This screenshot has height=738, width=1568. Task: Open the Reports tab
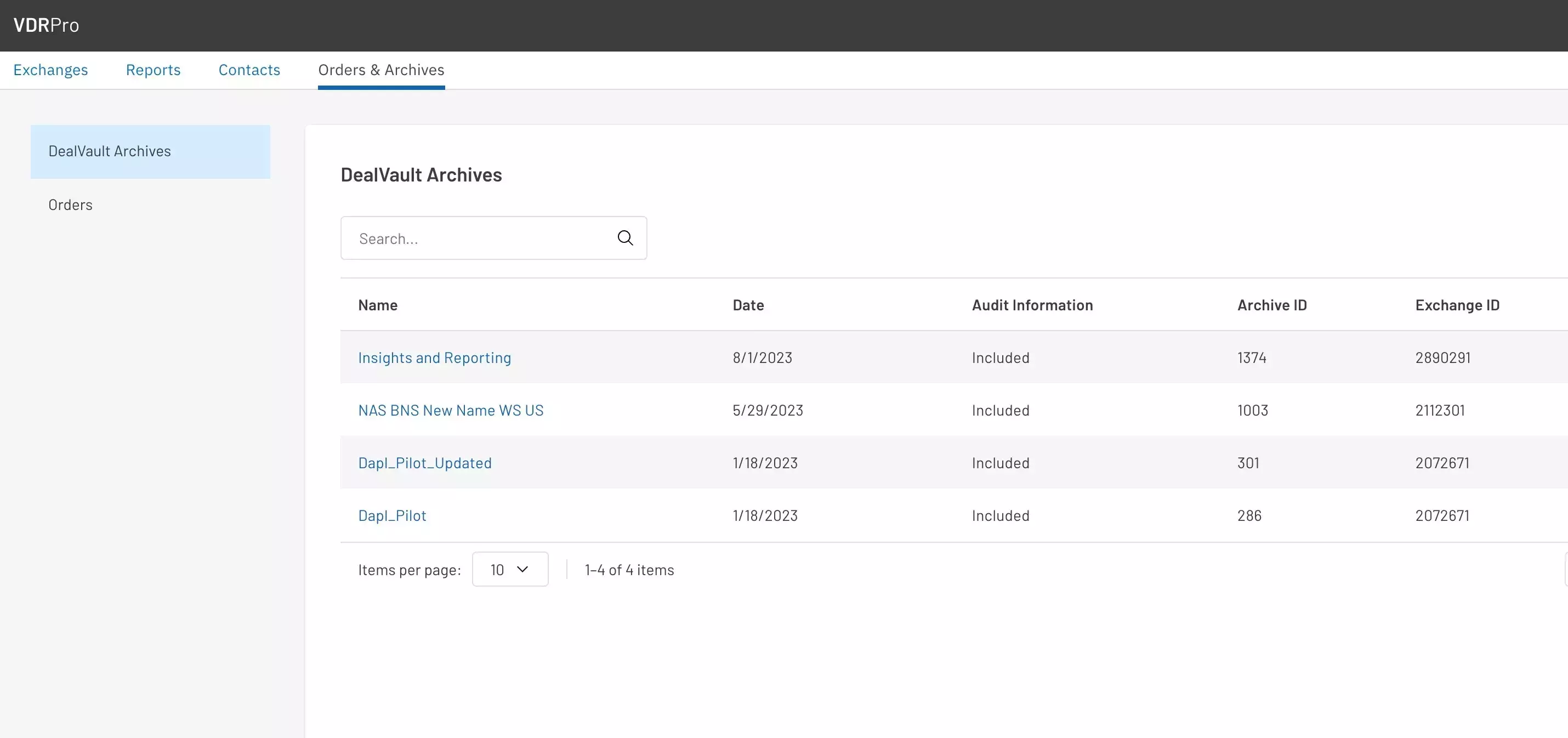point(153,70)
